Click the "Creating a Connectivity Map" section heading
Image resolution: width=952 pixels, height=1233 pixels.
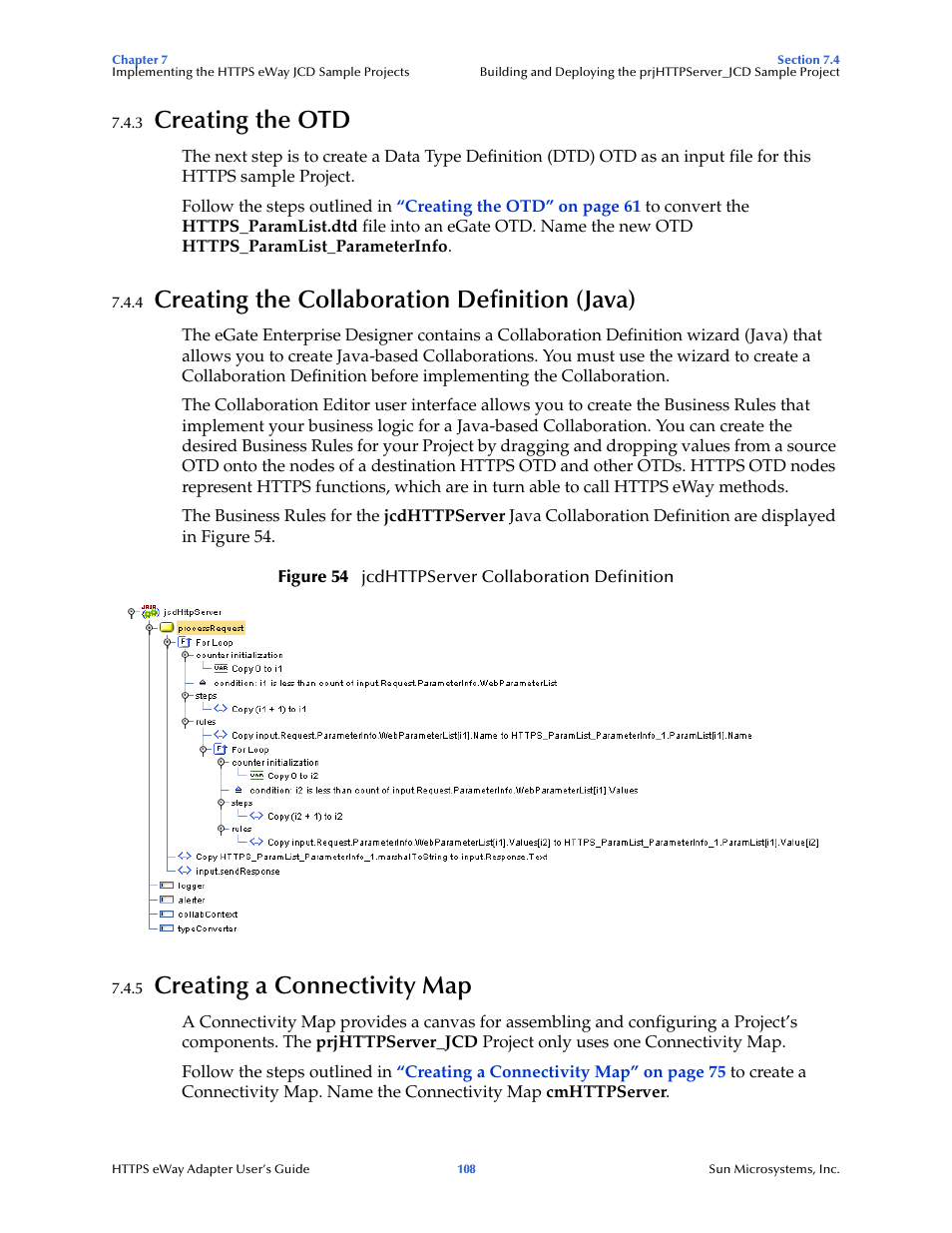click(312, 985)
